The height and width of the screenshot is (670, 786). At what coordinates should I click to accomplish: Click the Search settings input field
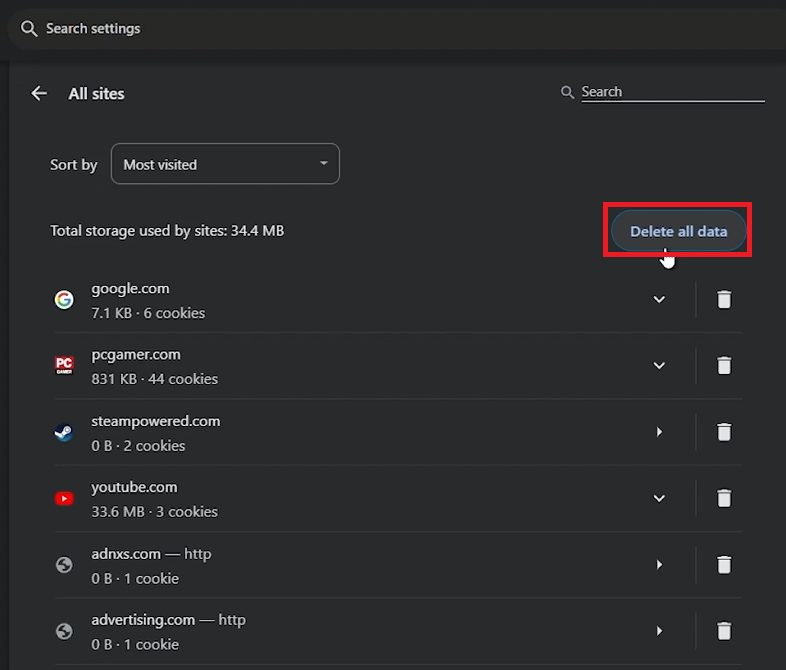pos(300,29)
